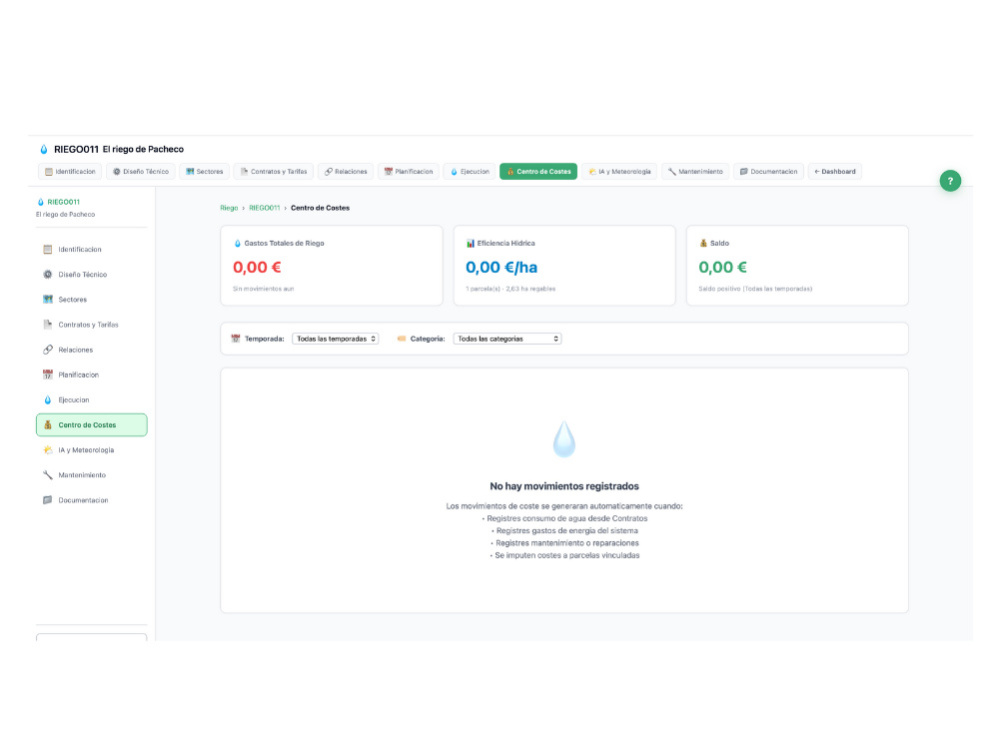Open the Todas las categorias dropdown
1000x750 pixels.
click(508, 339)
